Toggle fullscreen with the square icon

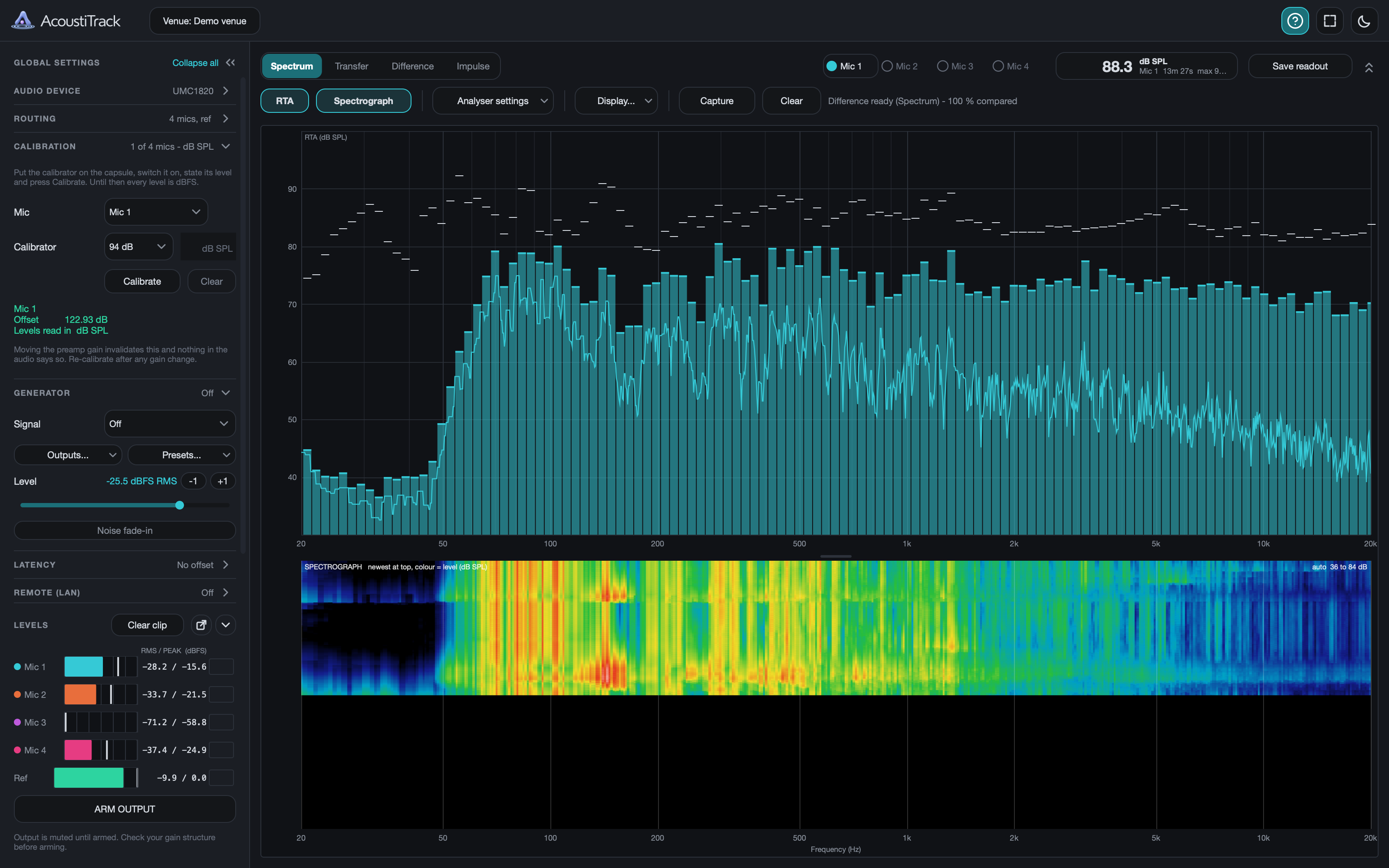click(x=1329, y=21)
